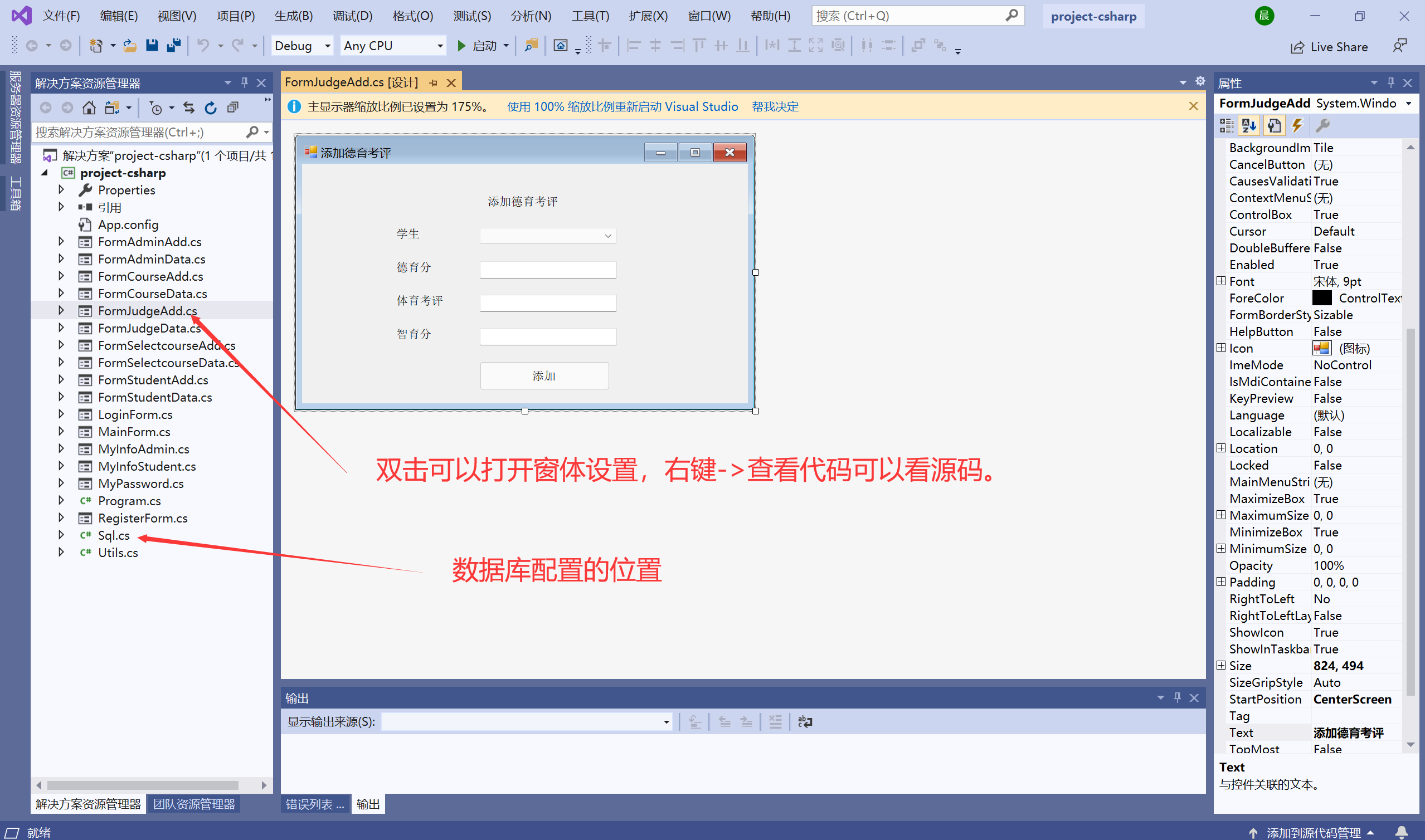Switch to 错误列表 tab
This screenshot has width=1425, height=840.
(x=315, y=804)
